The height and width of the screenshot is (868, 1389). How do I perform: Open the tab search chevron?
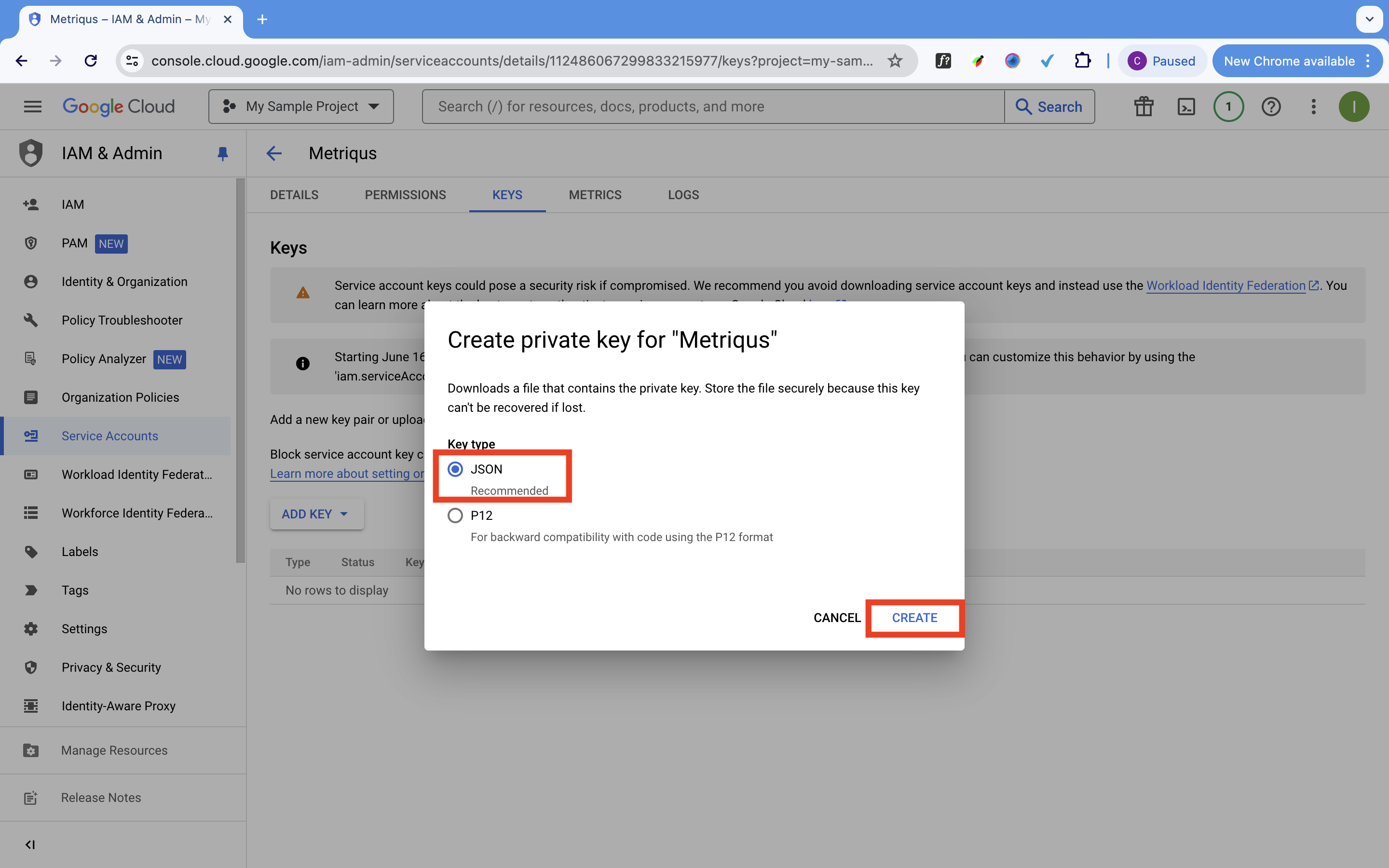(x=1370, y=19)
